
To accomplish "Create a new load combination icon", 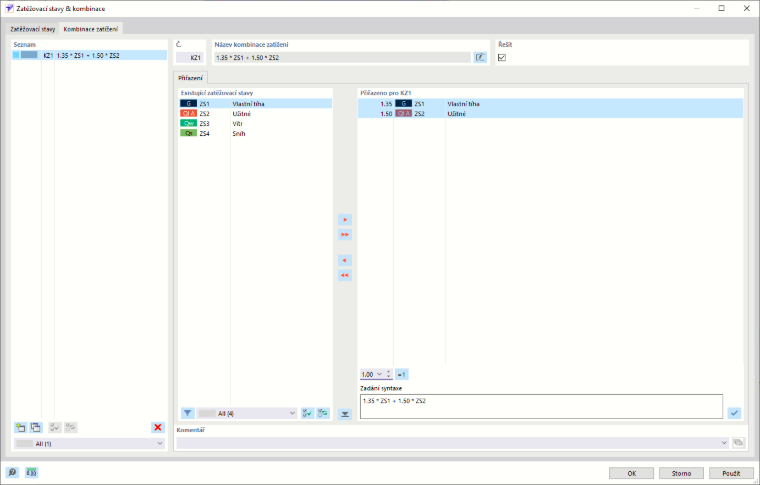I will (x=20, y=427).
